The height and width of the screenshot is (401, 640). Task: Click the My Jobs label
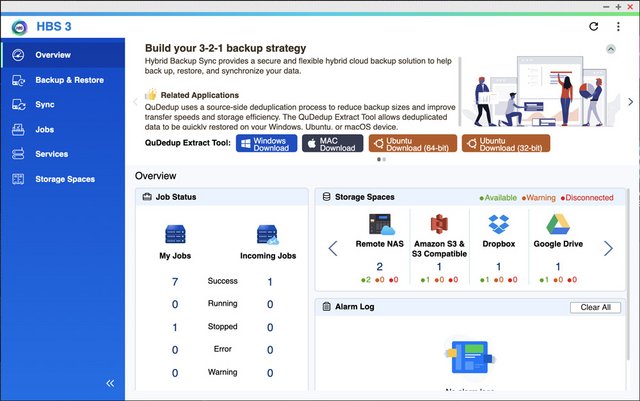175,256
